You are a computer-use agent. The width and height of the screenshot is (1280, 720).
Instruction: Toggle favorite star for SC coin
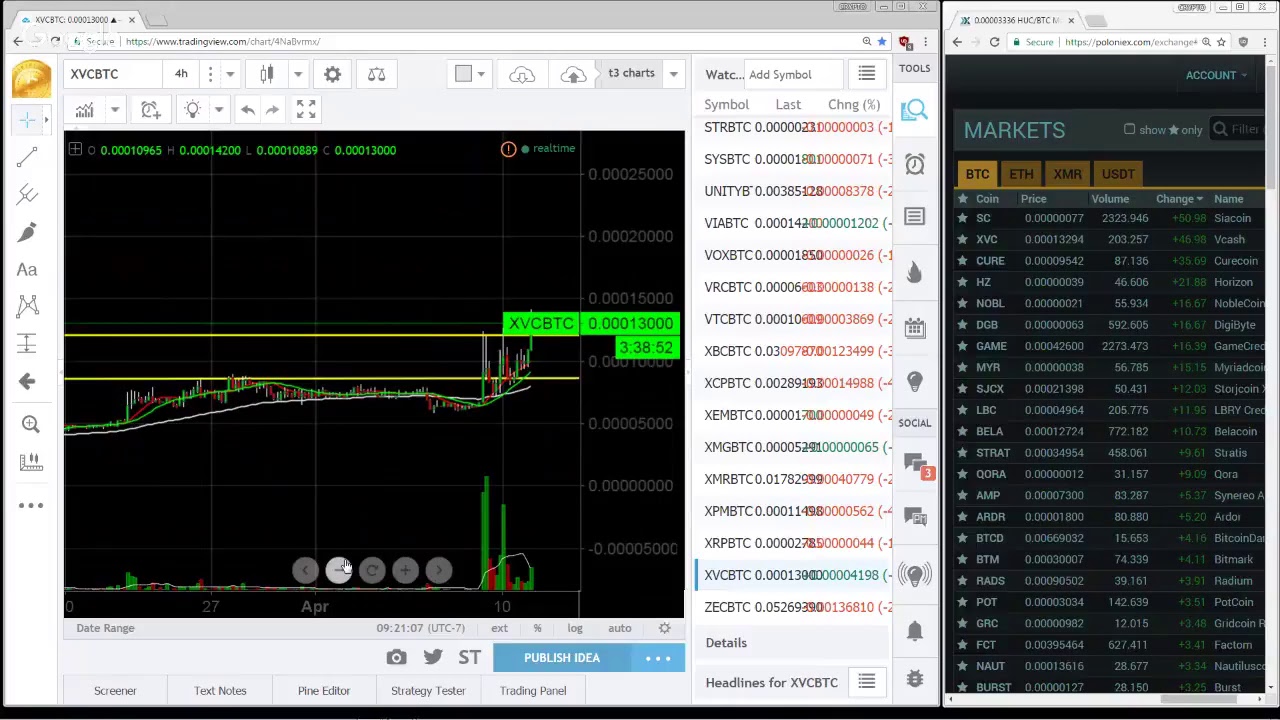click(962, 218)
